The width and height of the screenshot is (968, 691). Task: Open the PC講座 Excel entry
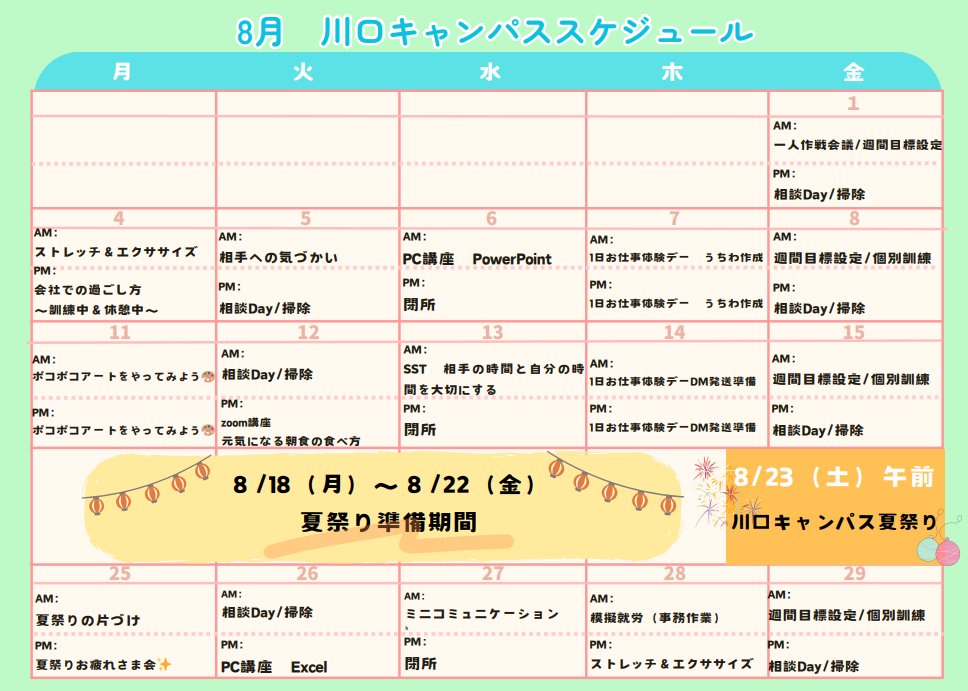pyautogui.click(x=274, y=666)
